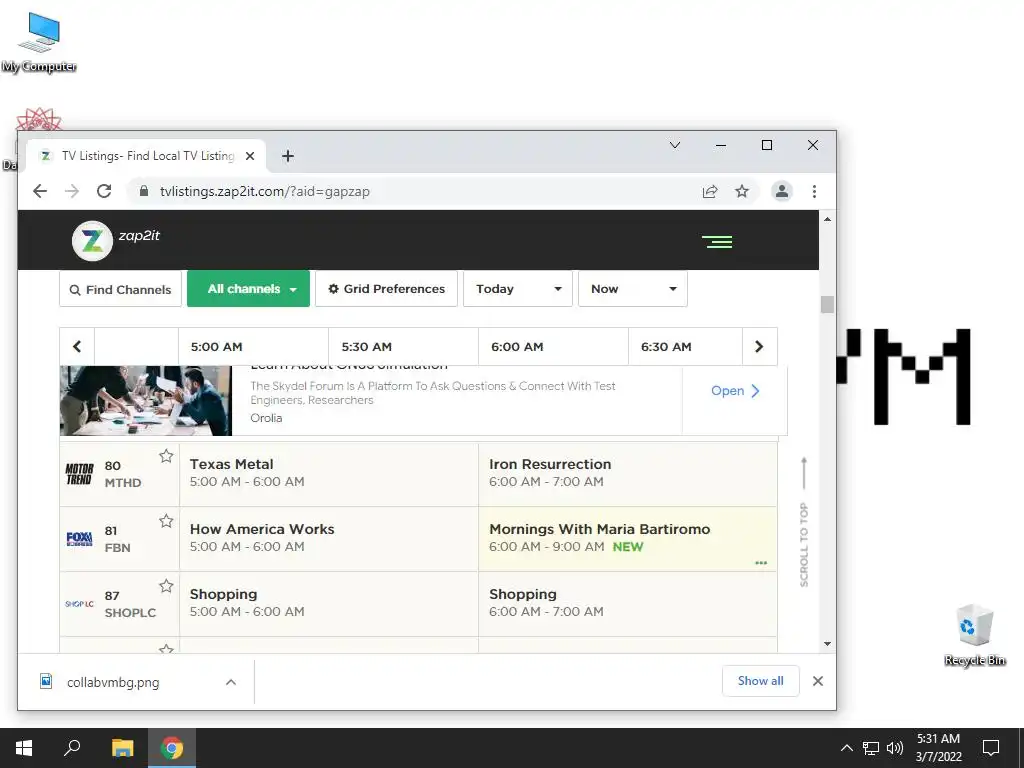Open the tab search chevron

click(675, 145)
